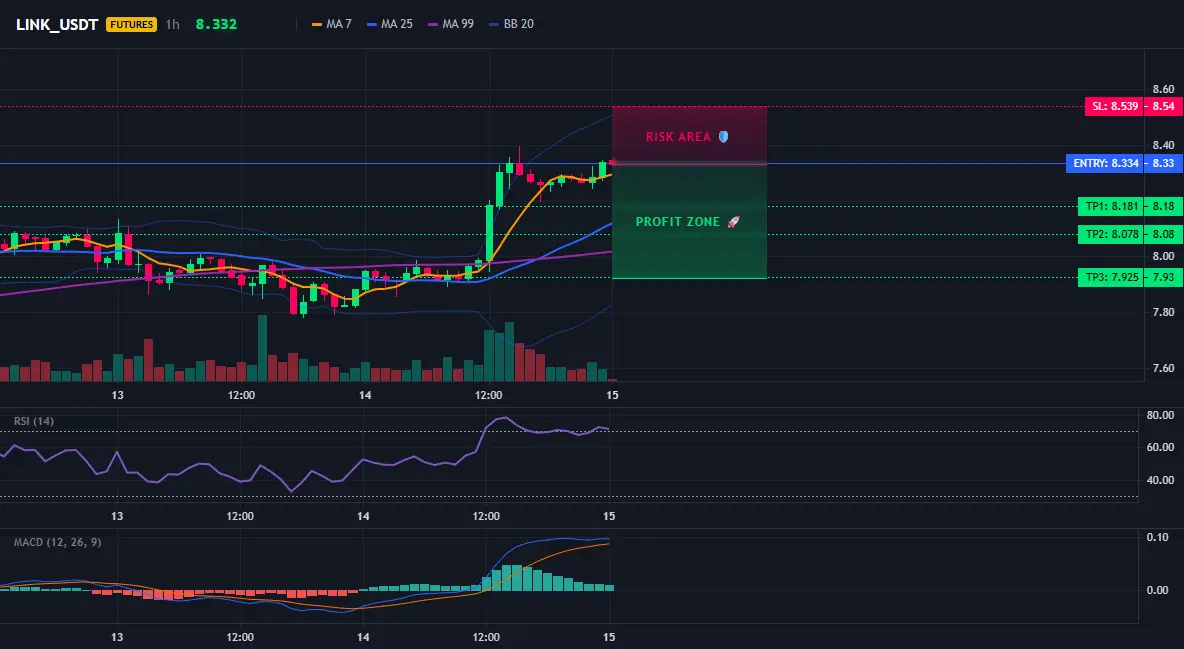Click the RISK AREA text
This screenshot has width=1184, height=649.
pos(678,137)
